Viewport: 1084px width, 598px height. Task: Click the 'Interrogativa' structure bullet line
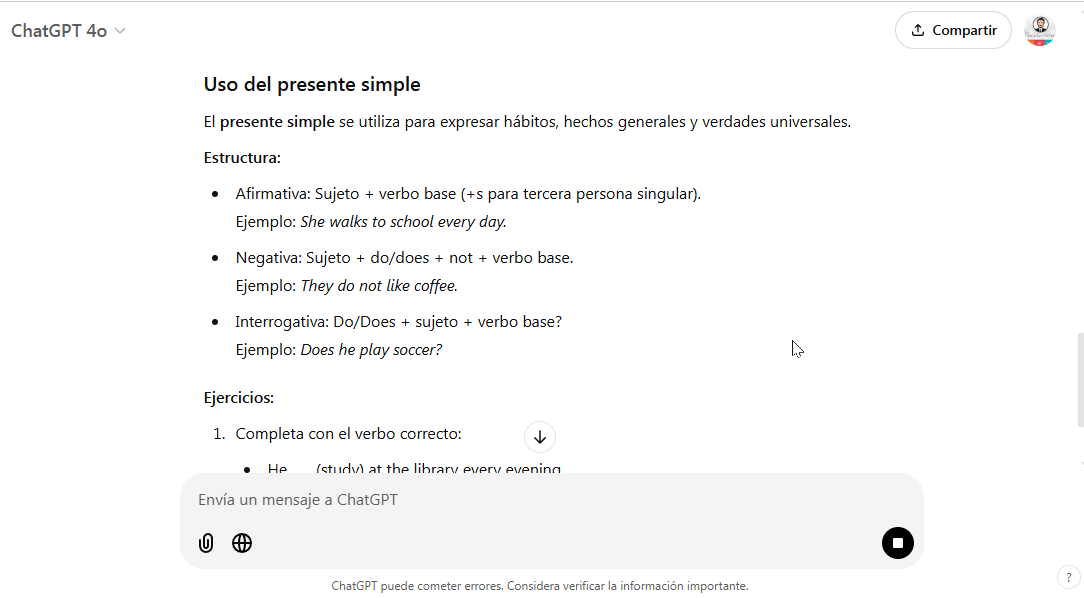(398, 322)
